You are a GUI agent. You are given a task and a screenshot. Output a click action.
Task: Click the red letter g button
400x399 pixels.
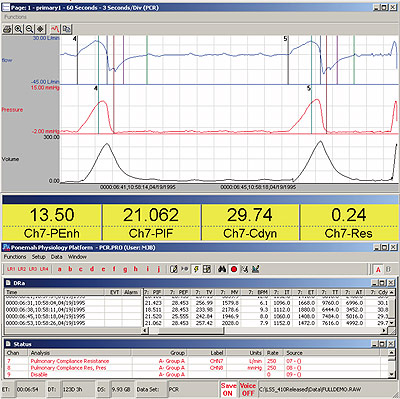tap(125, 269)
